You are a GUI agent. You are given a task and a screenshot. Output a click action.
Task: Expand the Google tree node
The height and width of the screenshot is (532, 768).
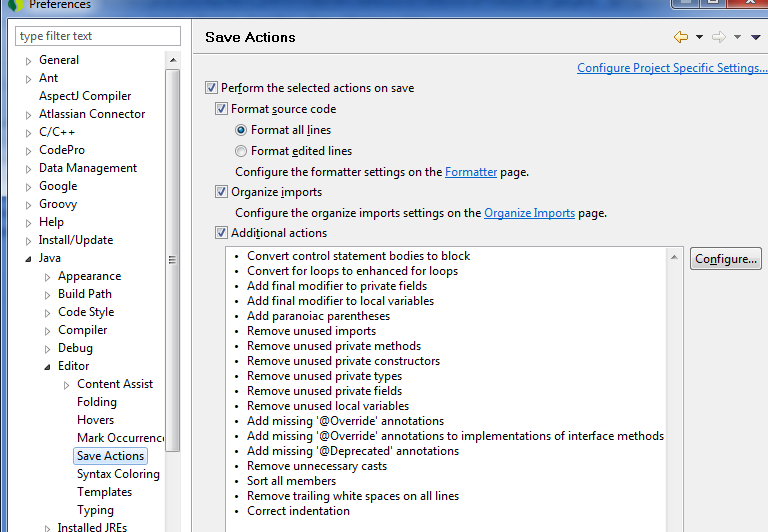(x=28, y=187)
